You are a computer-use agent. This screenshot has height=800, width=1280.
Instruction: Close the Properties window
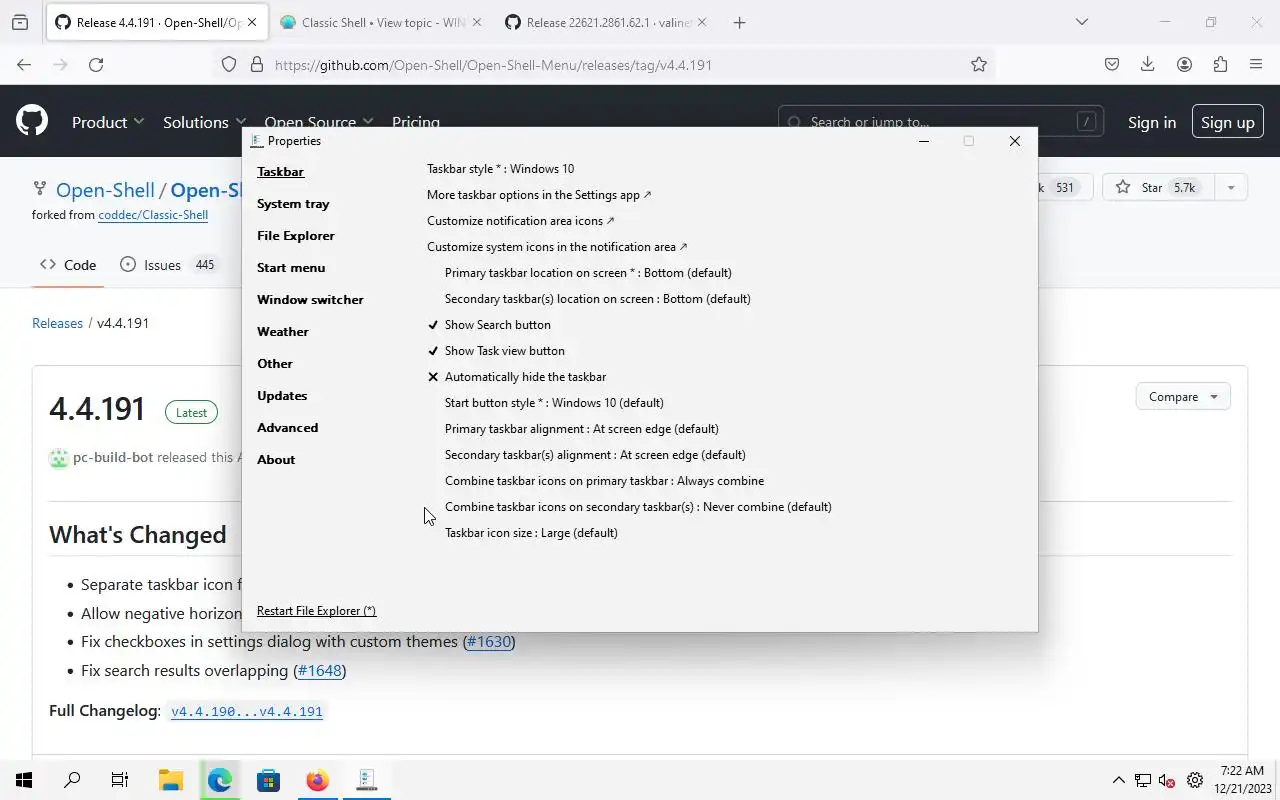click(x=1015, y=141)
